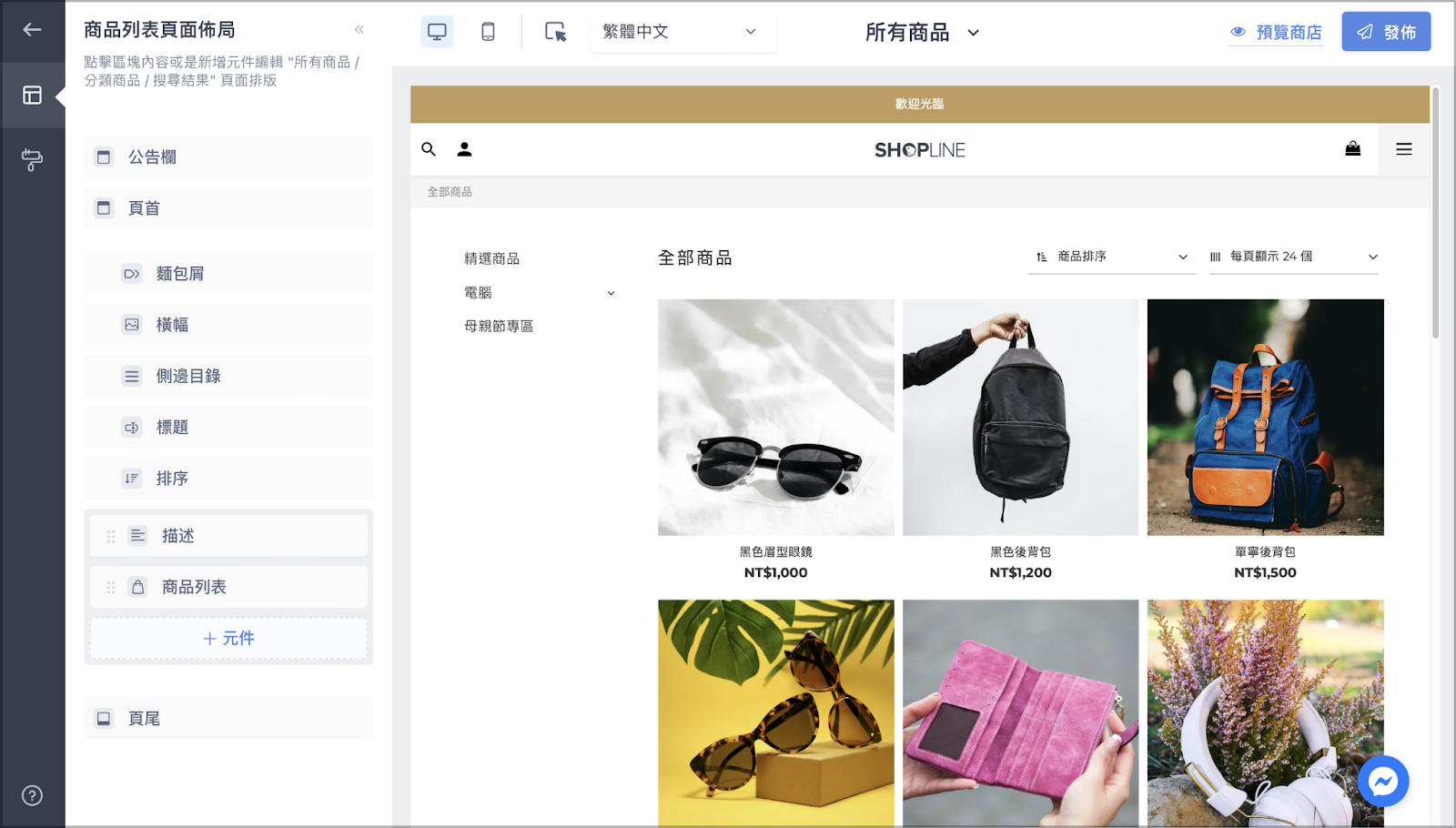The height and width of the screenshot is (828, 1456).
Task: Open the Messenger chat bubble
Action: (x=1383, y=782)
